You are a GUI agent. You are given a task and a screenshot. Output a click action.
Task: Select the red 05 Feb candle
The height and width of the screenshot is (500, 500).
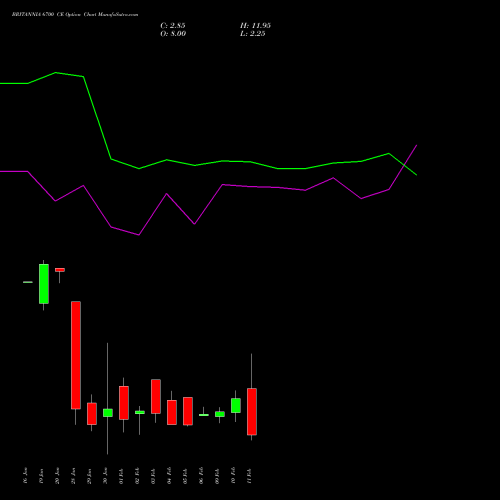click(188, 411)
